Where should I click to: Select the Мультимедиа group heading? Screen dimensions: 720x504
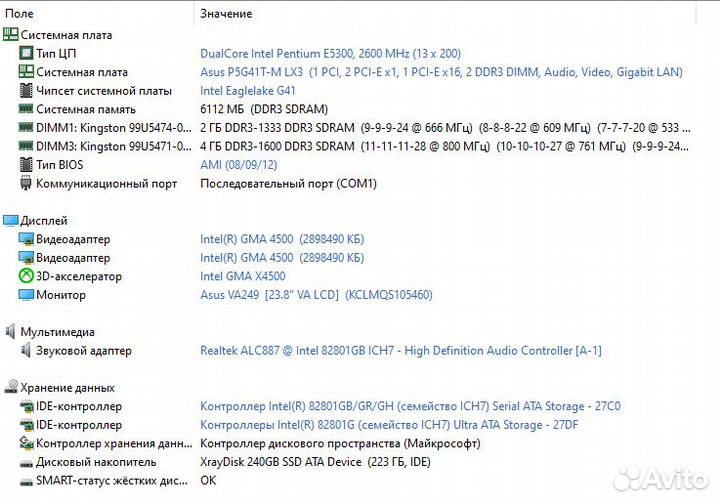click(57, 332)
